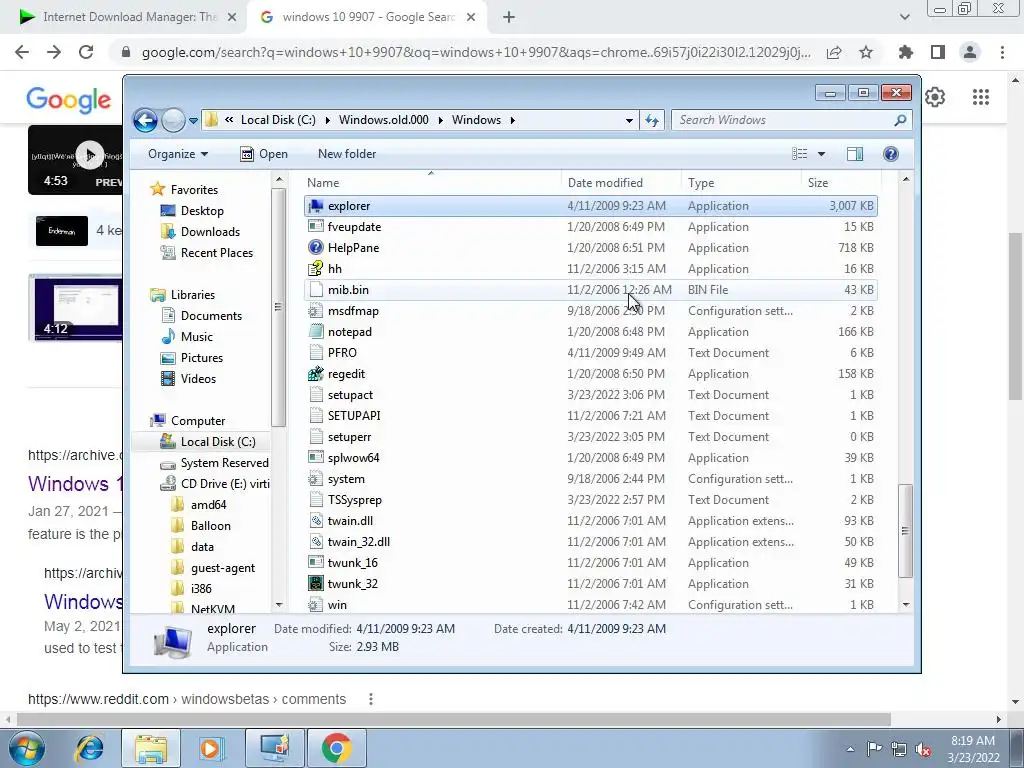Toggle the preview pane icon

(855, 154)
